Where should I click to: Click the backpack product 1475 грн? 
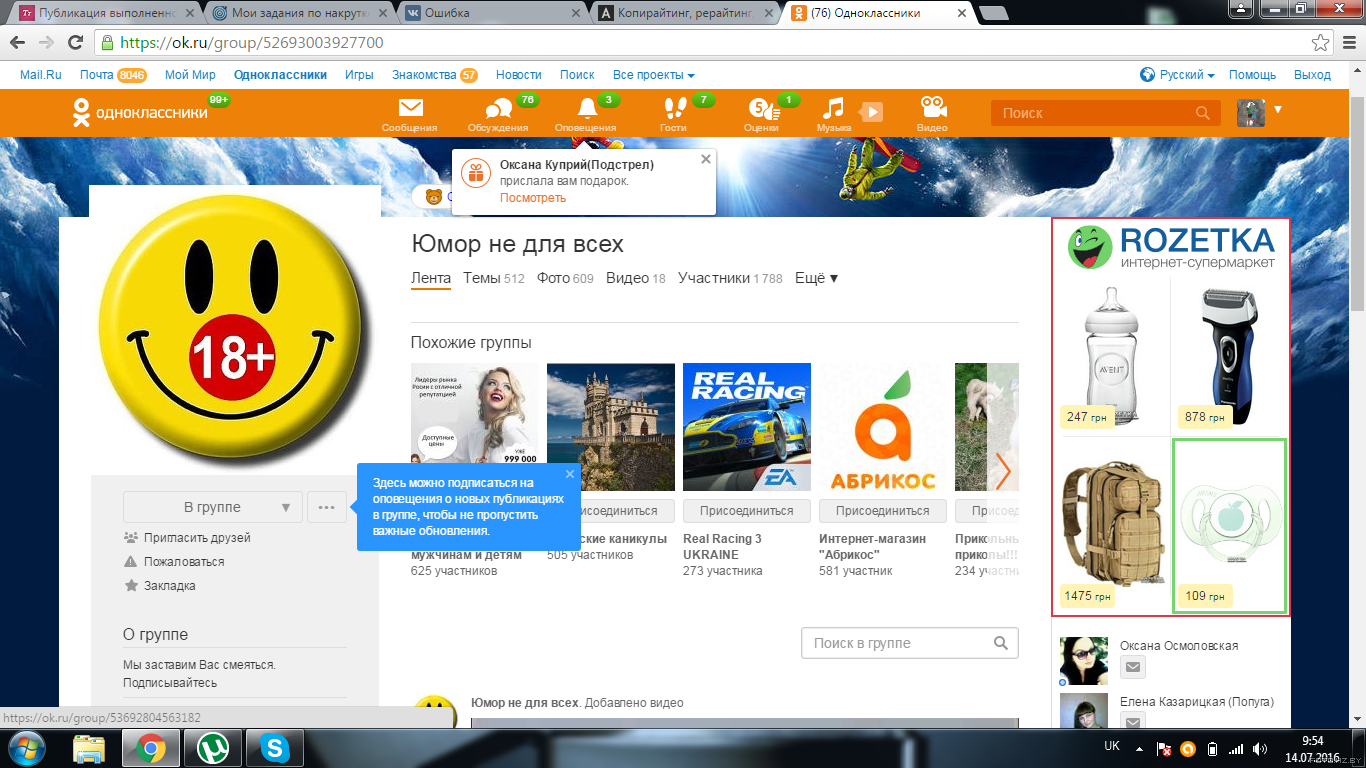[x=1112, y=525]
